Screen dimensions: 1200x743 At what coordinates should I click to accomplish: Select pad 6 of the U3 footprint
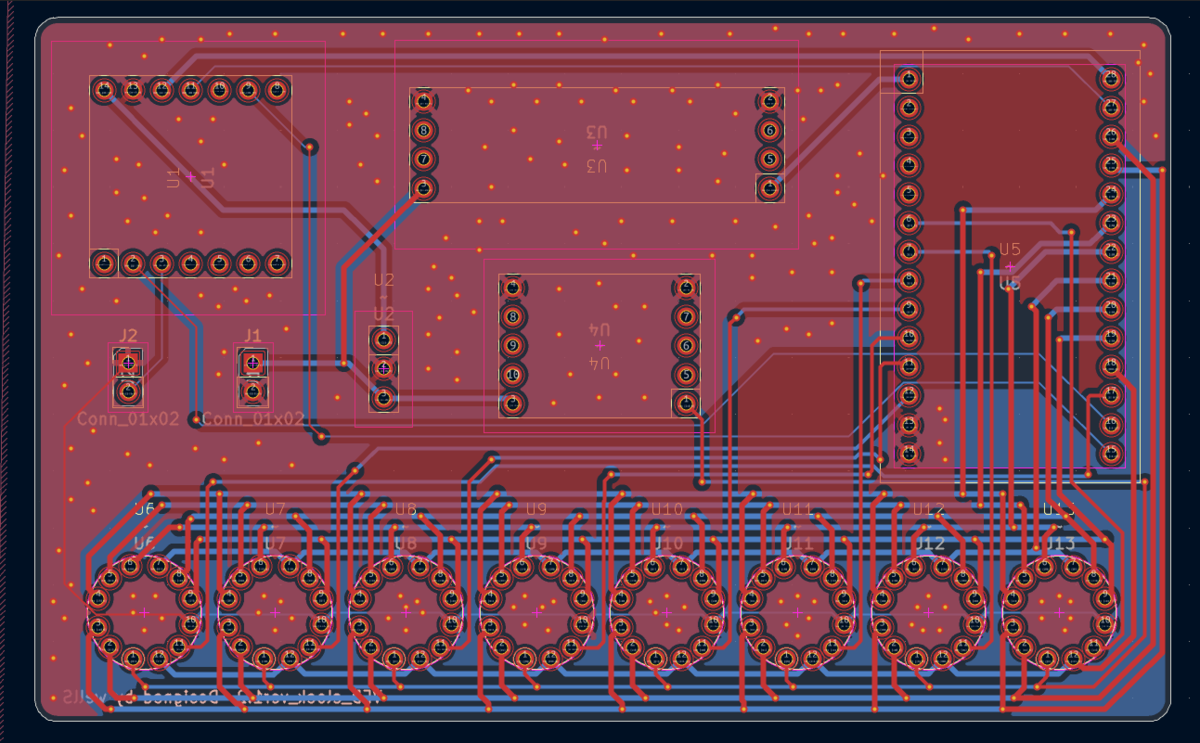point(769,130)
